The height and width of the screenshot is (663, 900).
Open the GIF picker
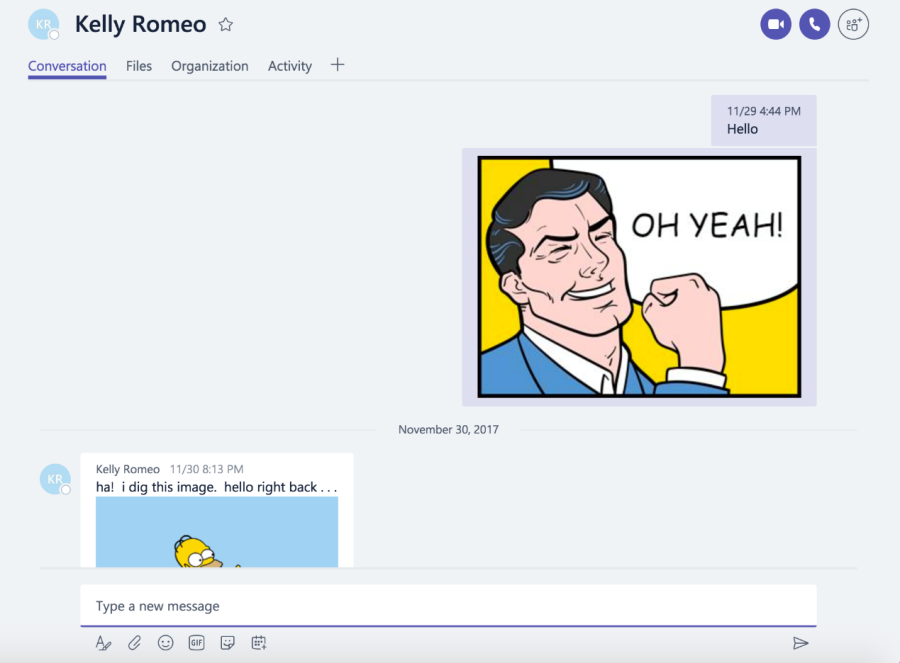196,643
